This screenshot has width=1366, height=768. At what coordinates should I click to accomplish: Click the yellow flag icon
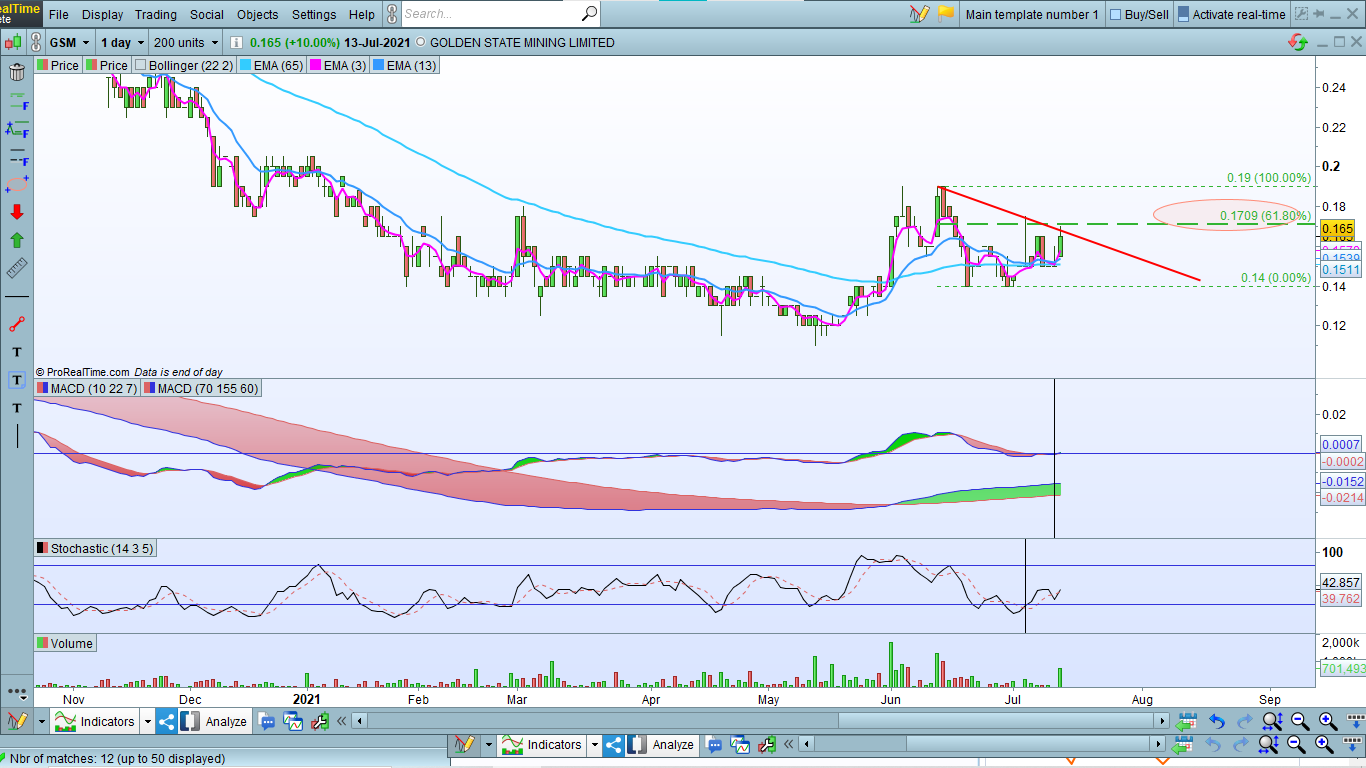945,14
